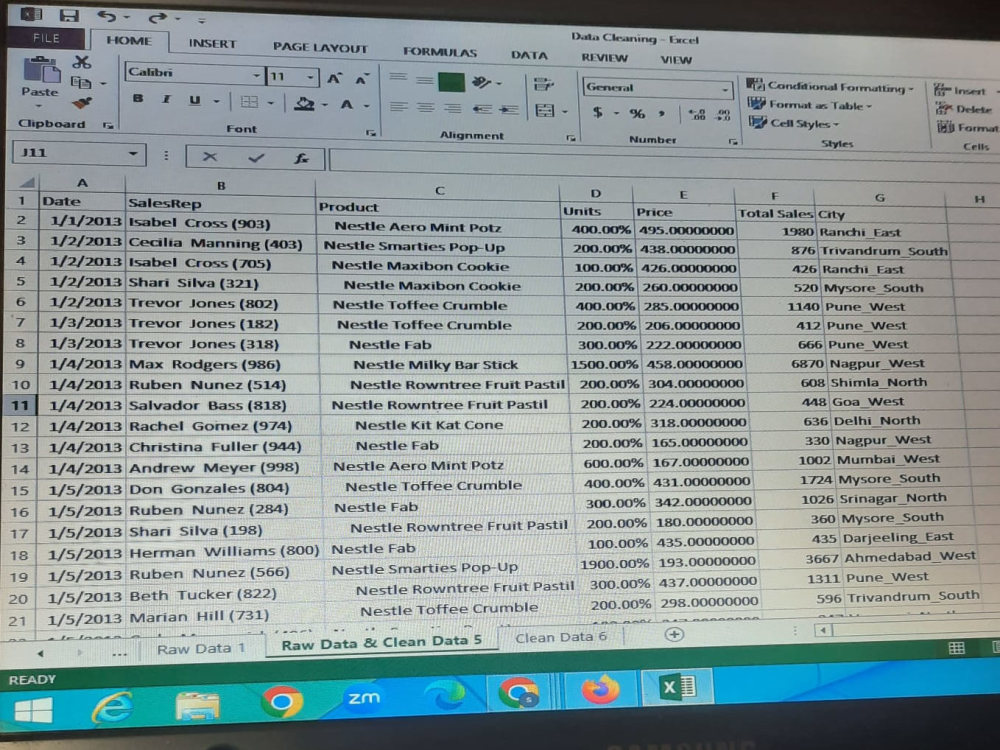This screenshot has height=750, width=1000.
Task: Switch to the DATA tab
Action: 529,55
